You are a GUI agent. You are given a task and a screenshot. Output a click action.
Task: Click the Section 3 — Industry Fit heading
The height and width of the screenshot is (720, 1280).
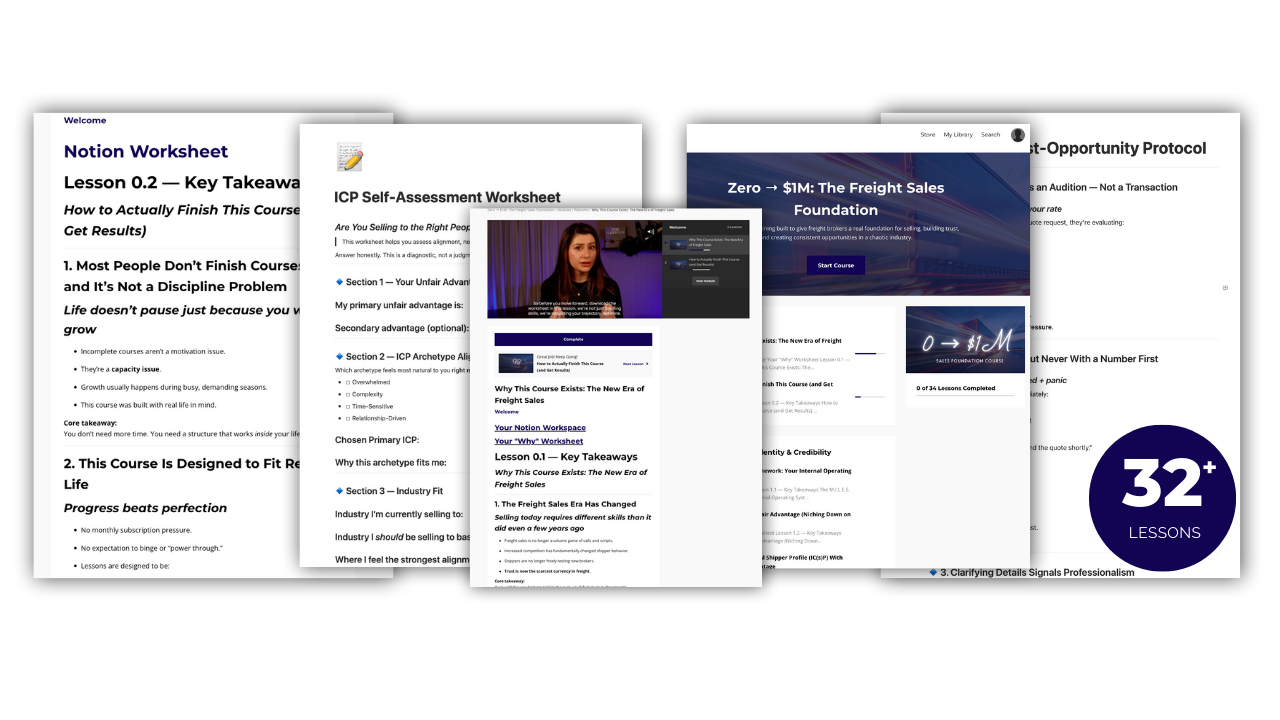tap(394, 491)
